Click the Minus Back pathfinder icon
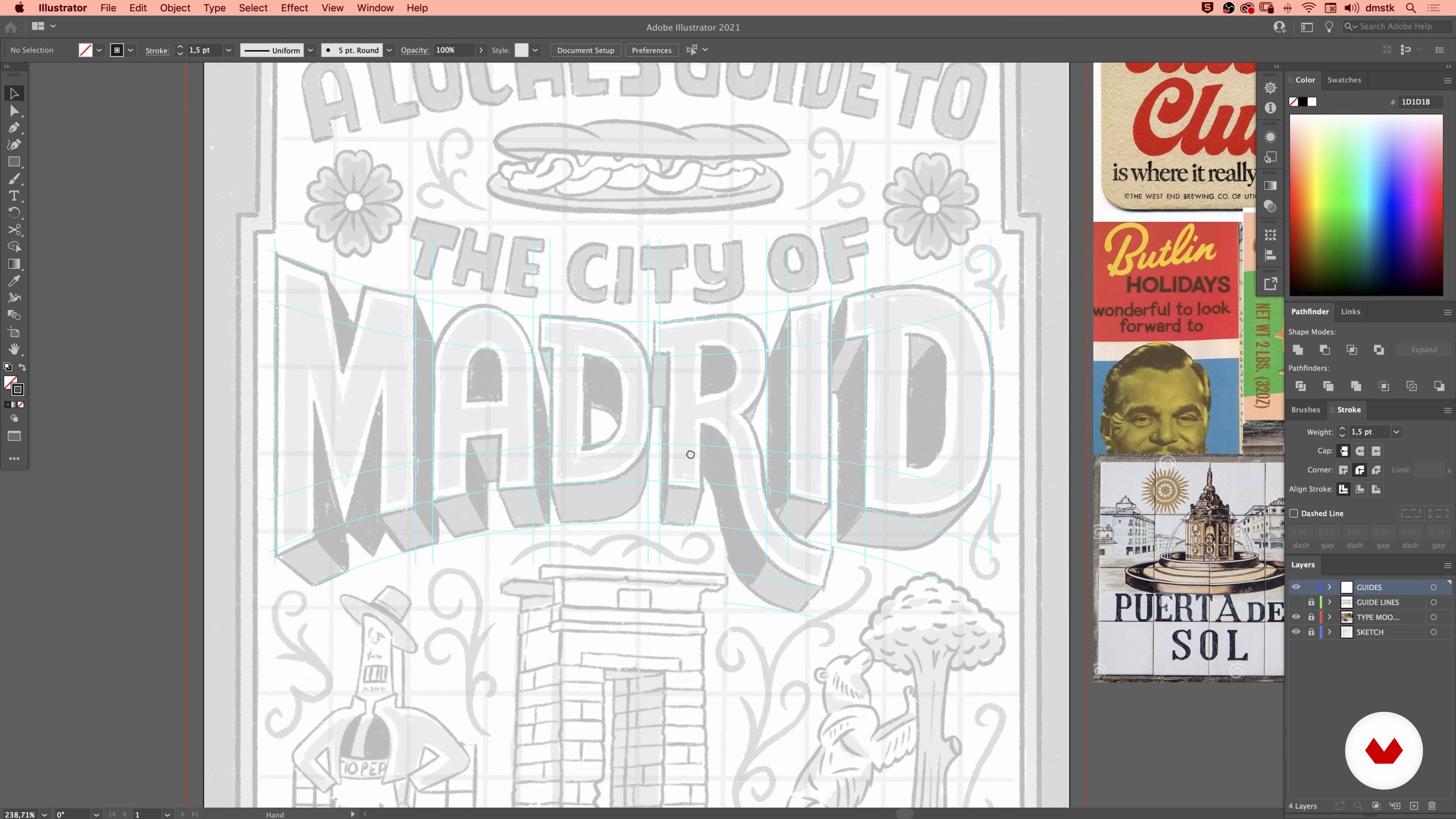 tap(1439, 386)
